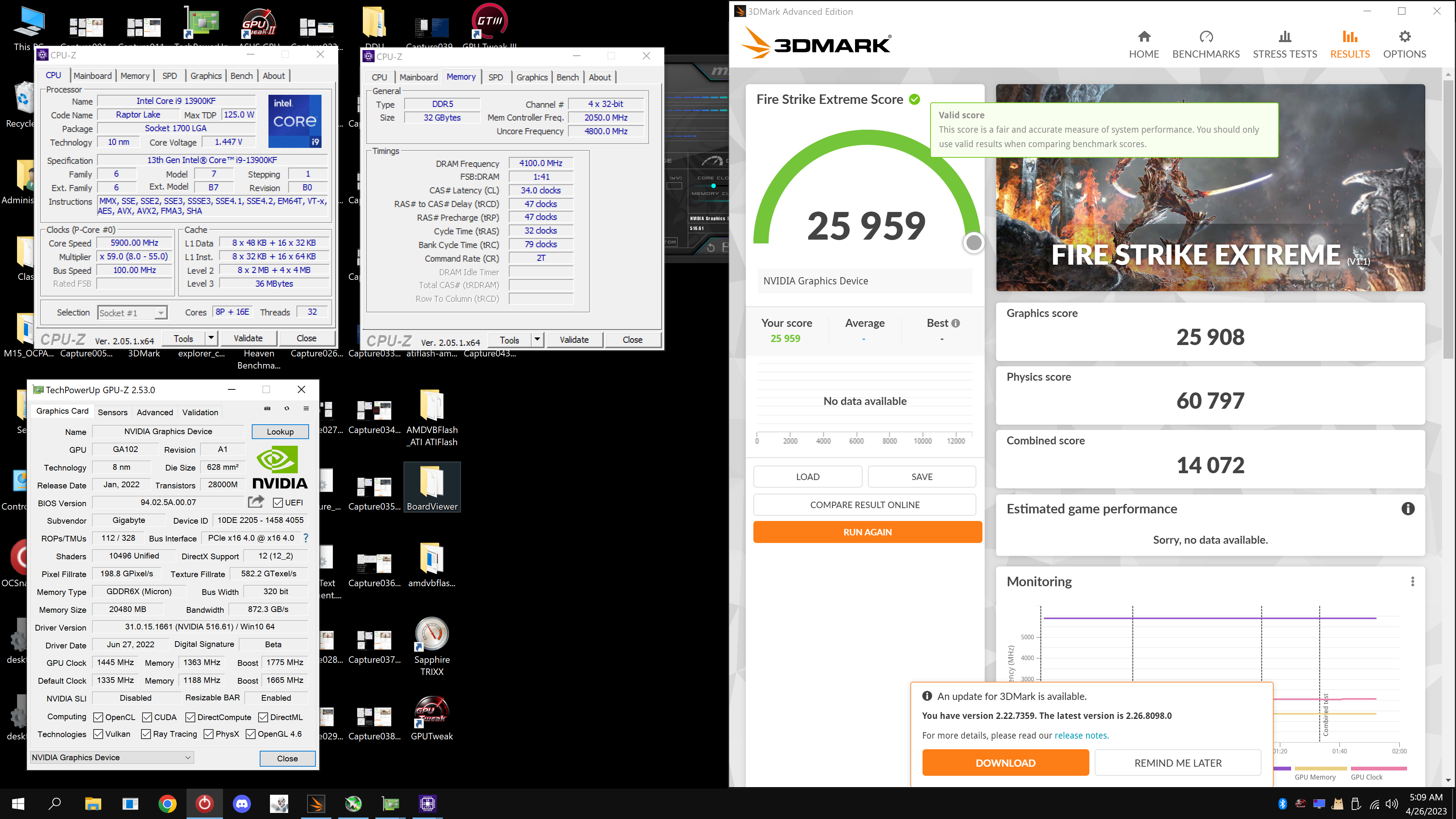
Task: Open the Bench tab in left CPU-Z
Action: 242,76
